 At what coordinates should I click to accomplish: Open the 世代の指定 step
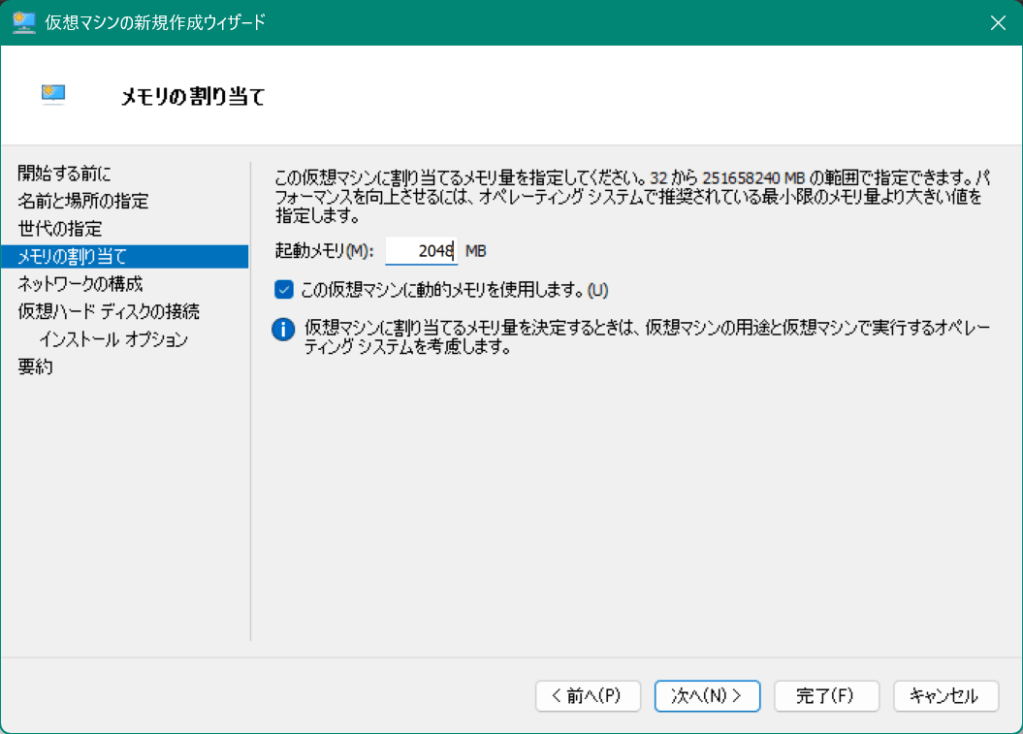[60, 229]
